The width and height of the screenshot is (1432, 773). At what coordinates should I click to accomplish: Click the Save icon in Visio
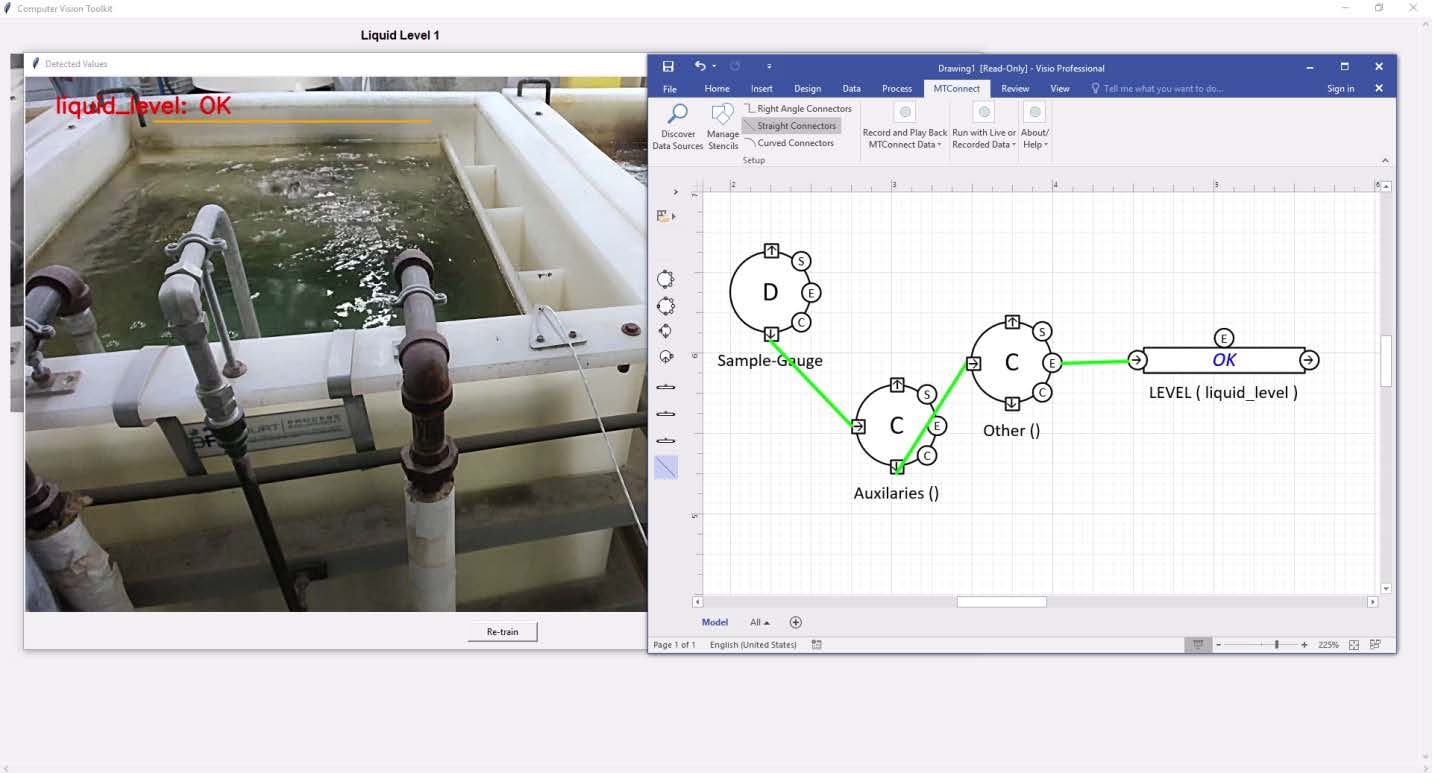coord(668,67)
